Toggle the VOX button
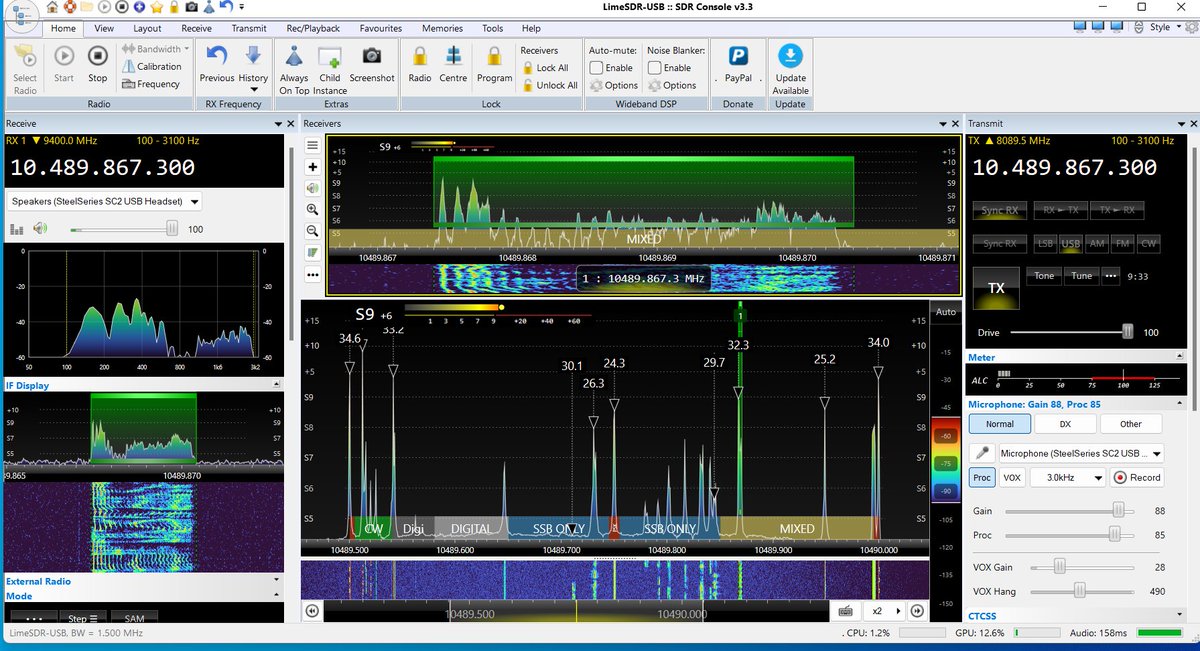Viewport: 1200px width, 651px height. click(x=1012, y=478)
